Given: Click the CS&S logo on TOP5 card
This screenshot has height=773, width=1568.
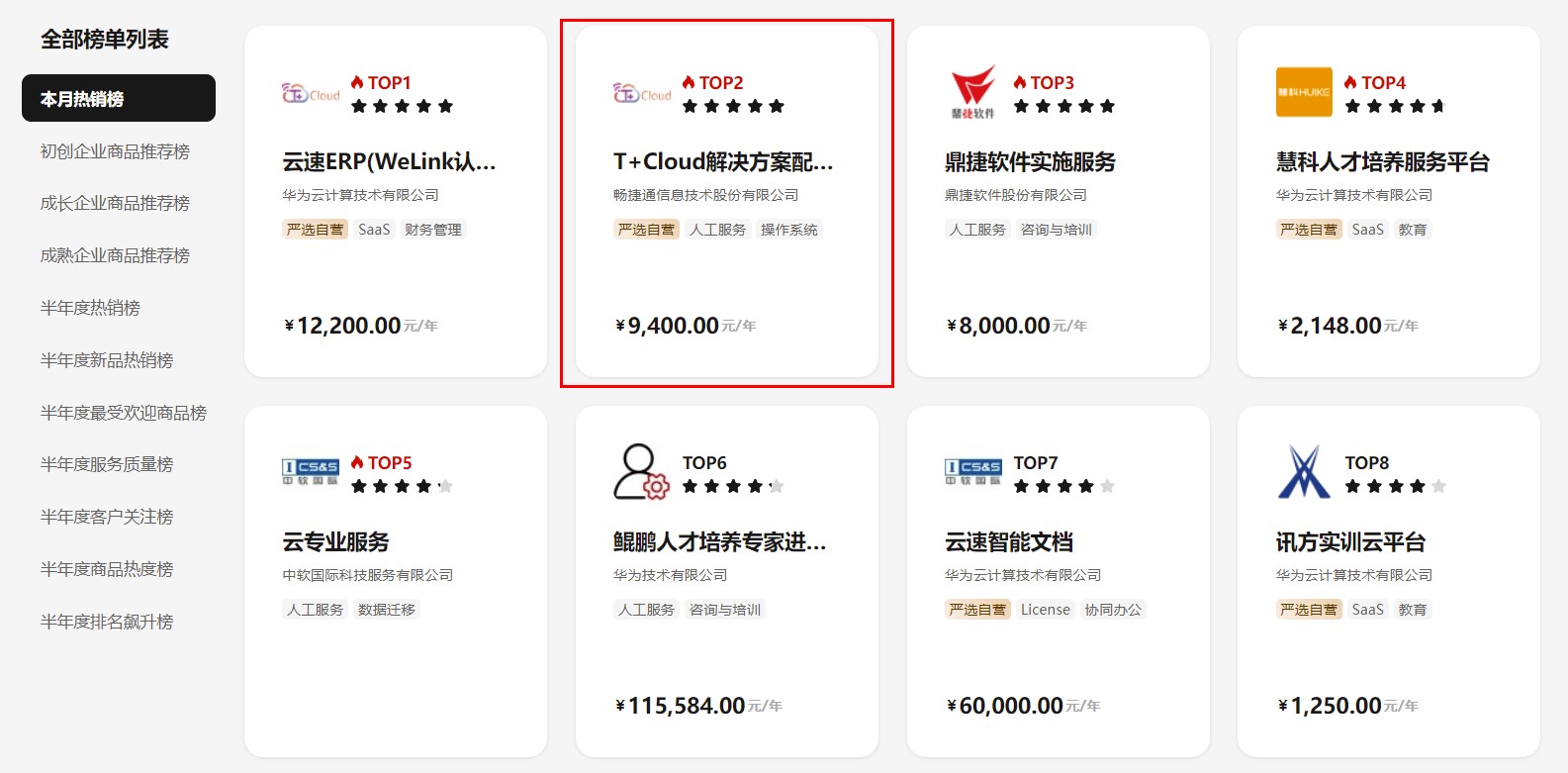Looking at the screenshot, I should click(x=311, y=472).
